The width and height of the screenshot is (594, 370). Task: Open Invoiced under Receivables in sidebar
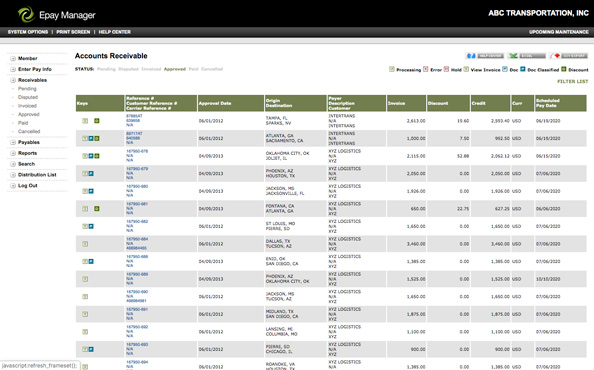(x=27, y=106)
